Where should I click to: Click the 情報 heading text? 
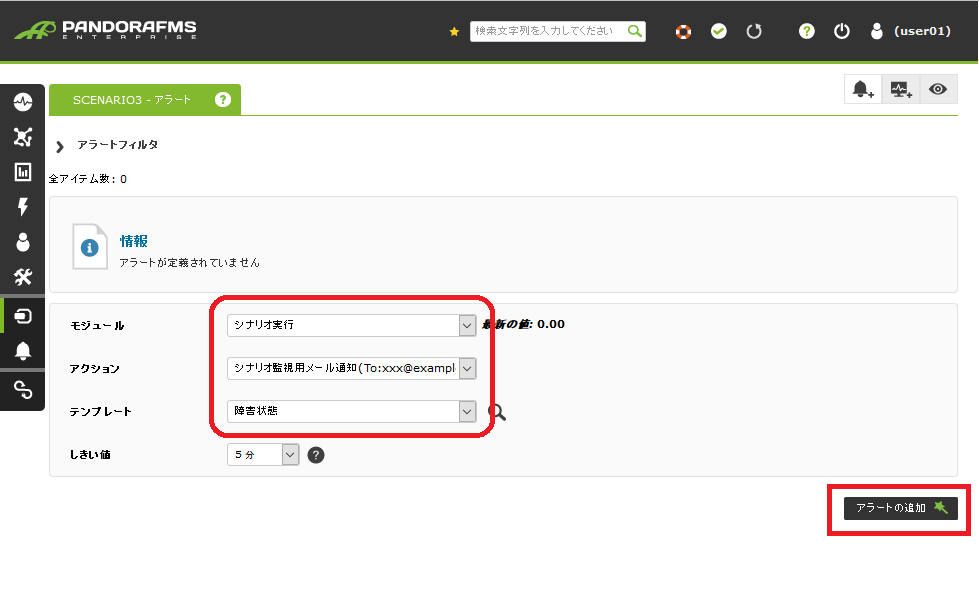click(134, 241)
